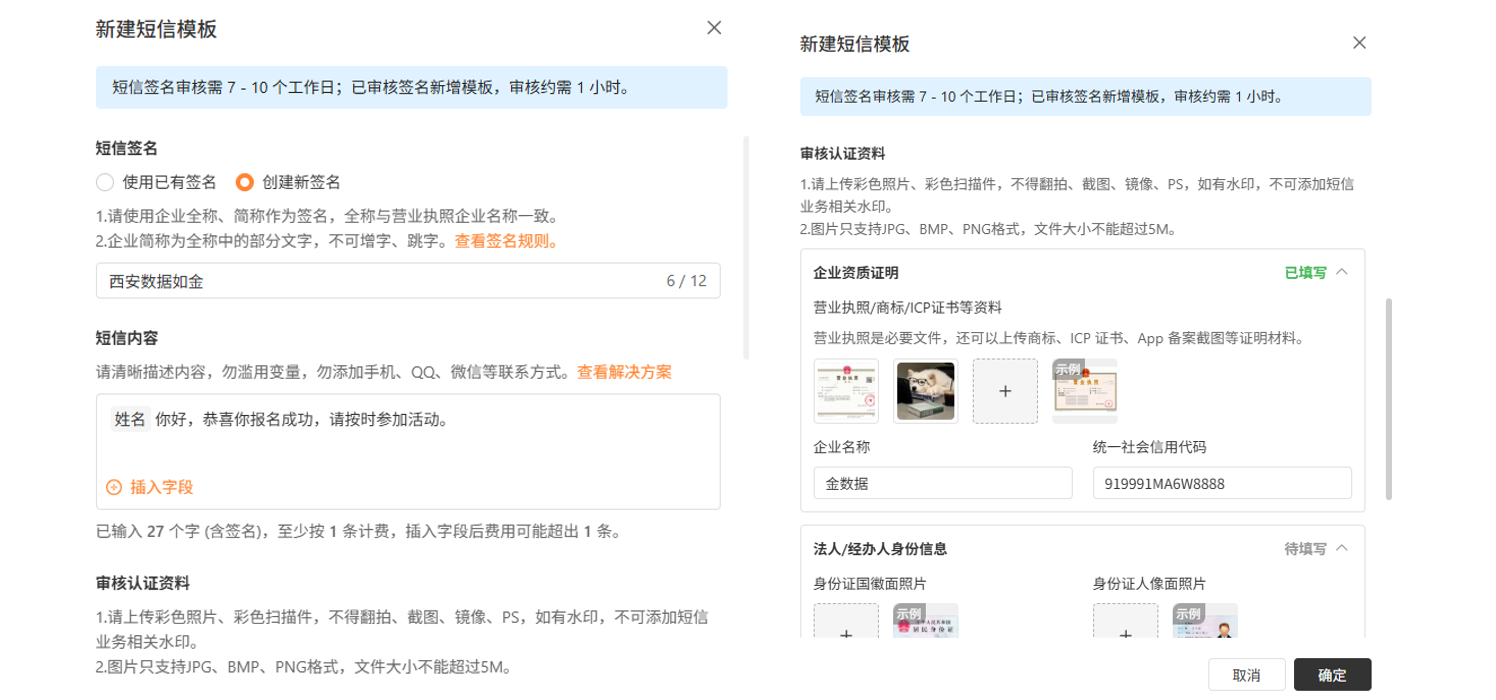Click the signature field containing 西安数据如金

[x=408, y=281]
